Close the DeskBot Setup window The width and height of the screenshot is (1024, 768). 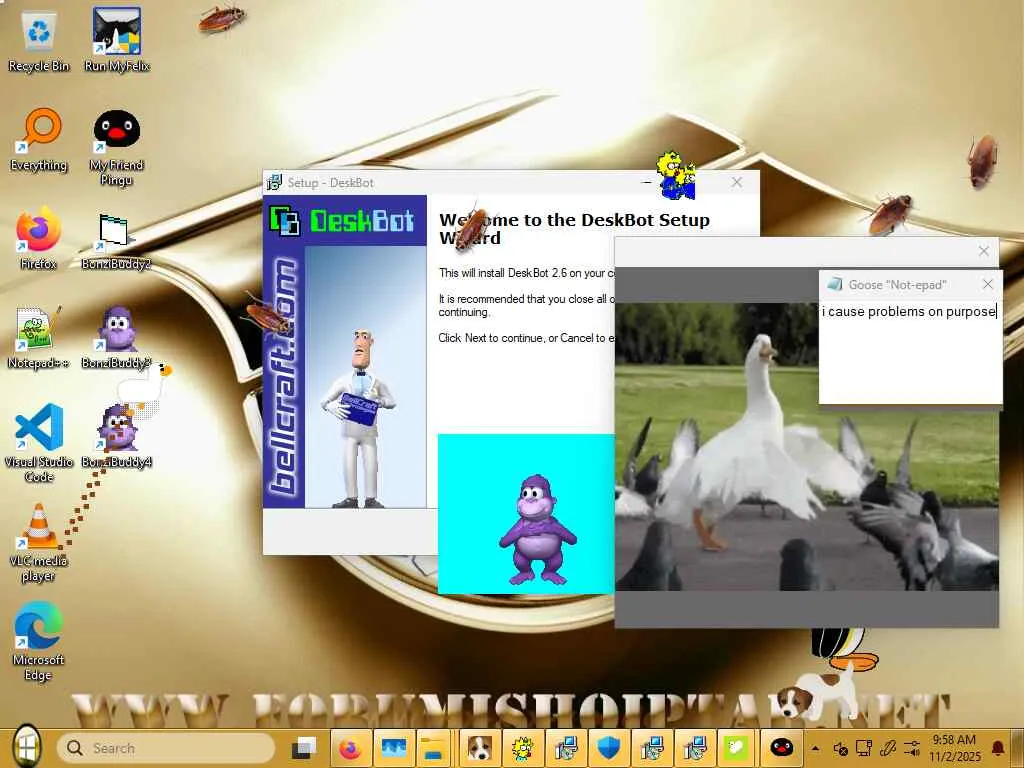point(737,182)
